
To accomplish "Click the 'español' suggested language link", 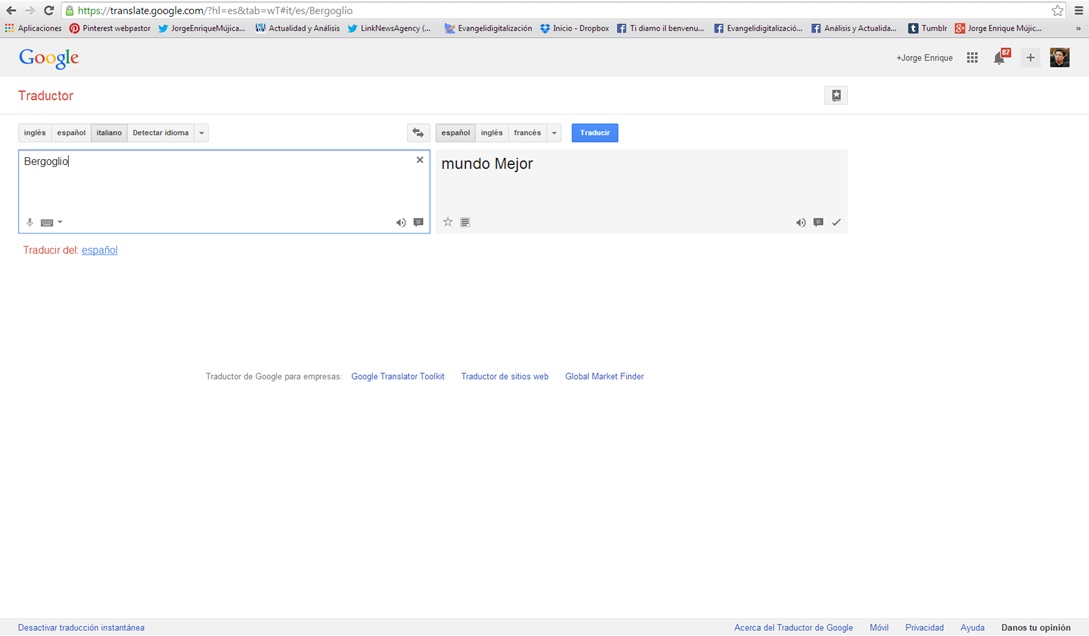I will click(x=99, y=250).
